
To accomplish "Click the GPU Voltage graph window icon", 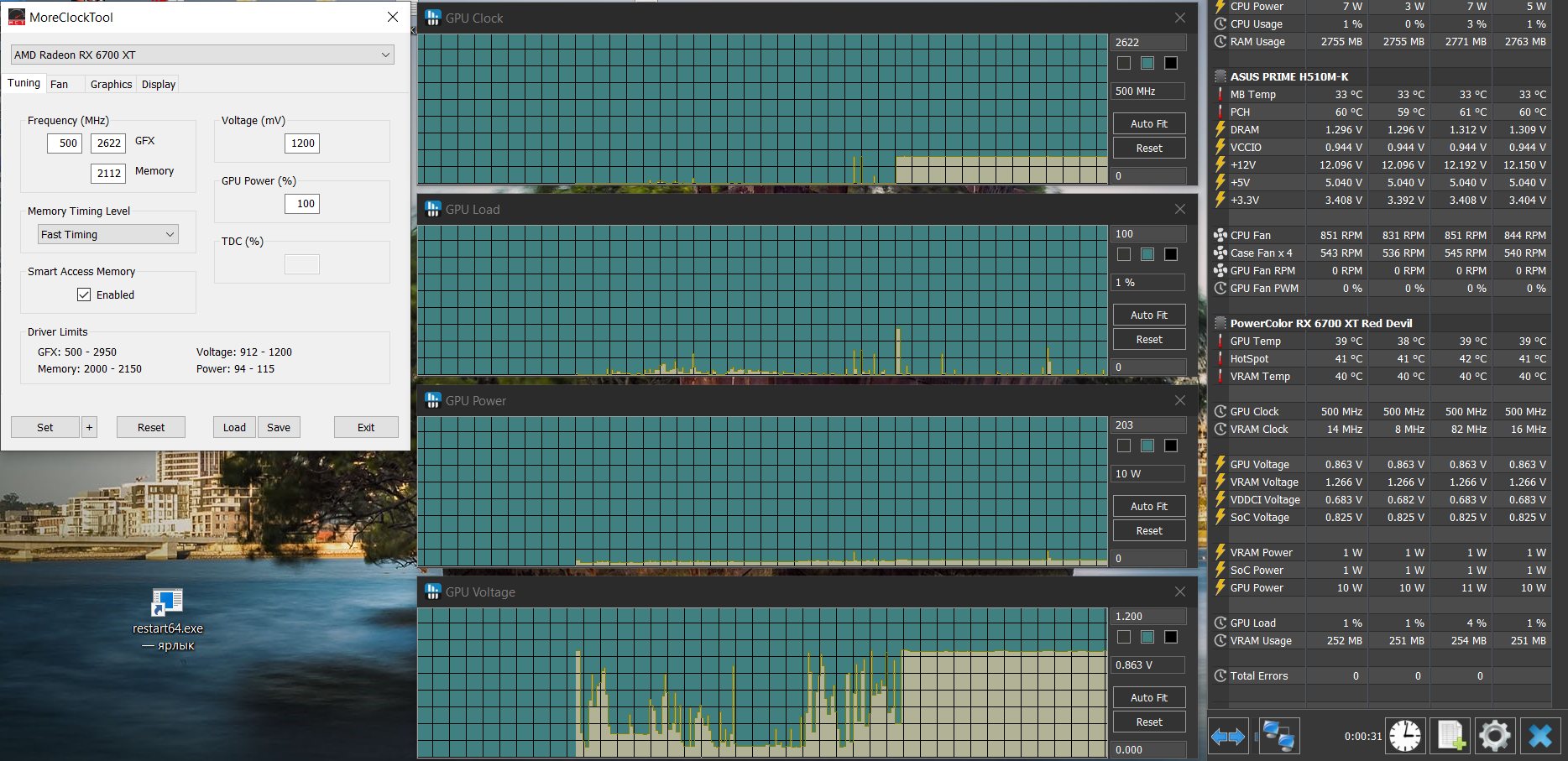I will 433,592.
